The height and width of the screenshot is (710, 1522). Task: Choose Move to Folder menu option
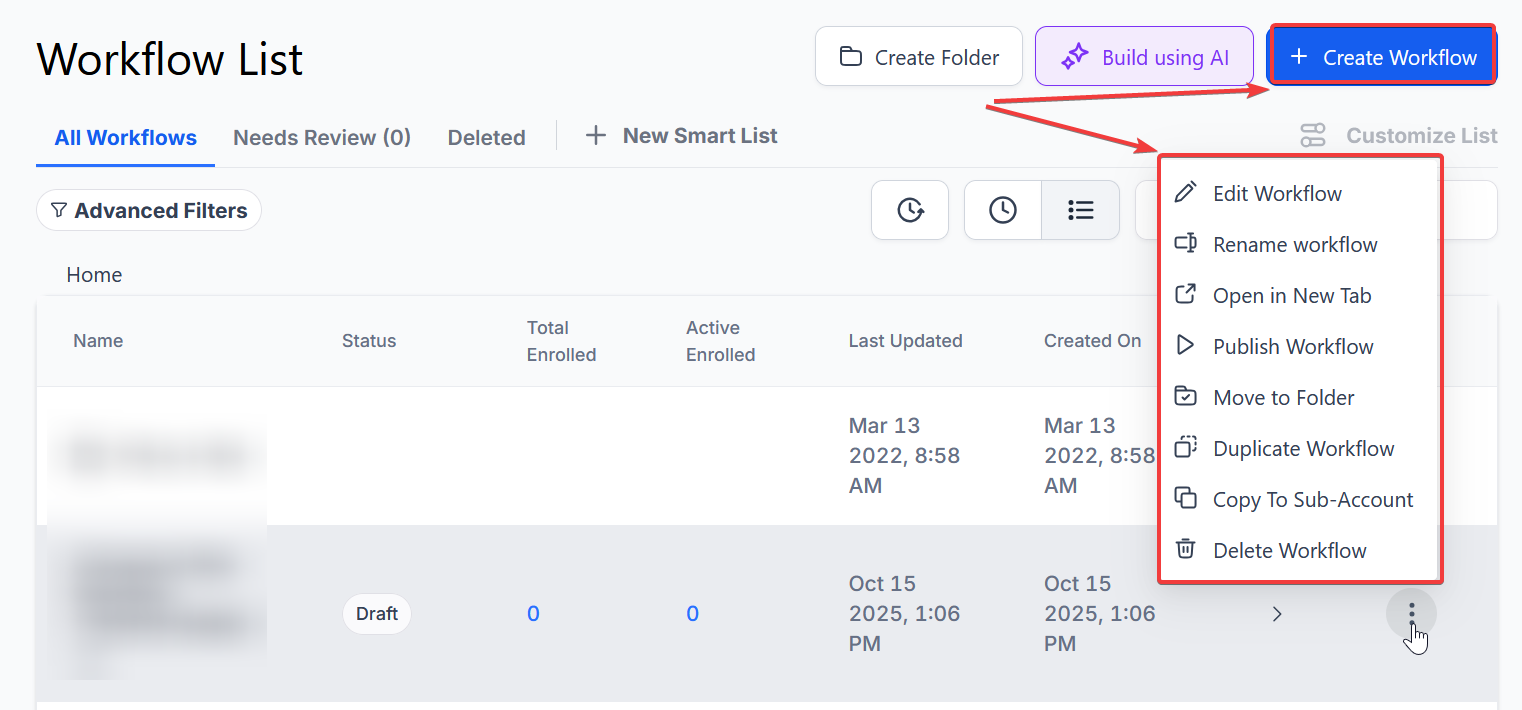[1283, 397]
